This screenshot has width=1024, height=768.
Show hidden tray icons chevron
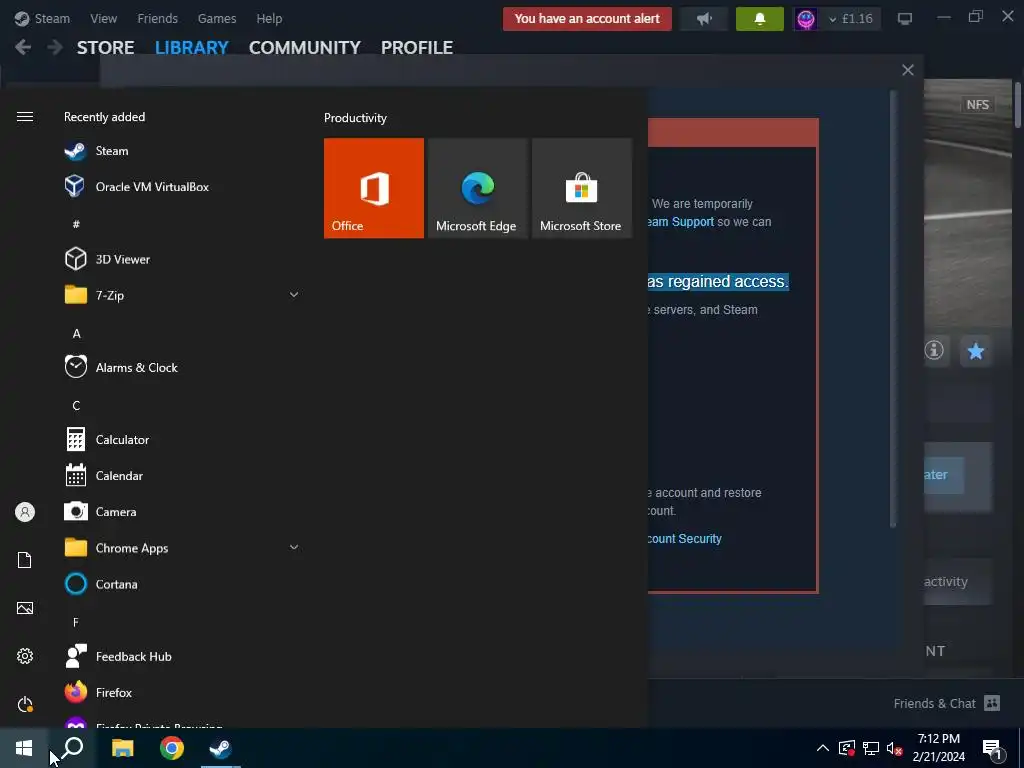[x=823, y=748]
